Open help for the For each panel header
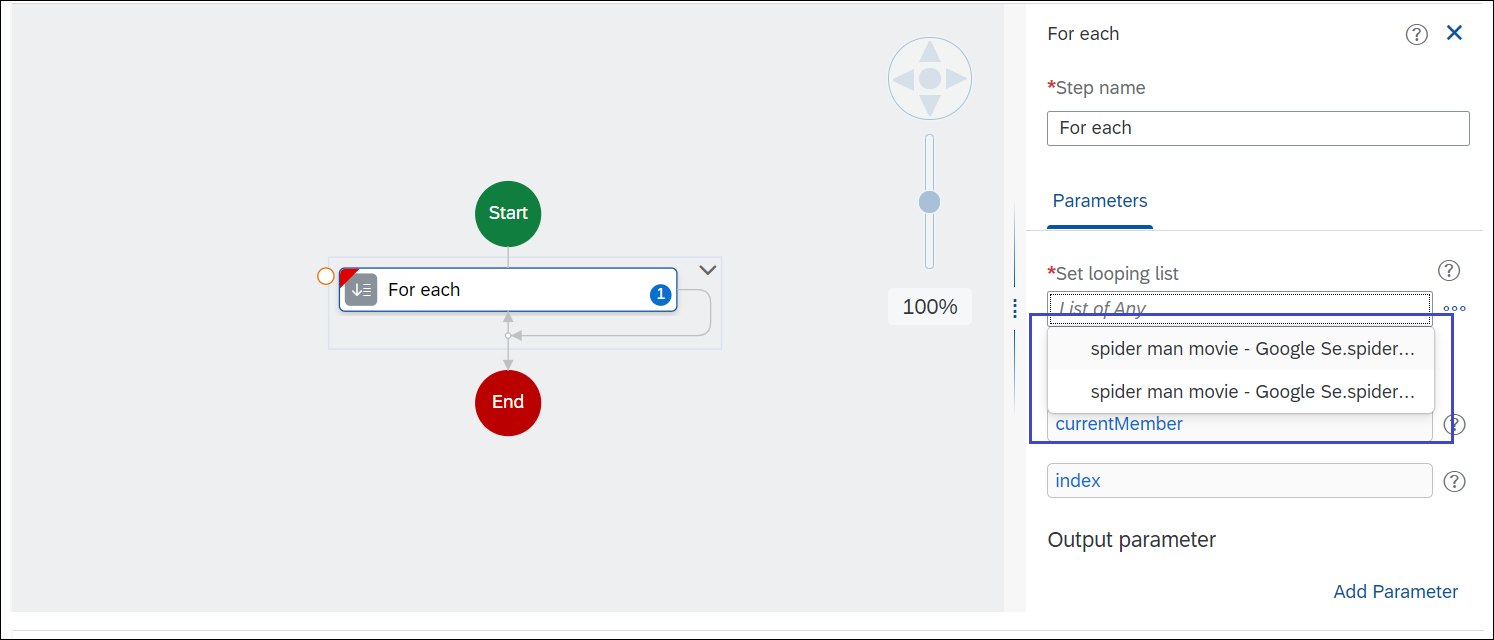 1416,34
